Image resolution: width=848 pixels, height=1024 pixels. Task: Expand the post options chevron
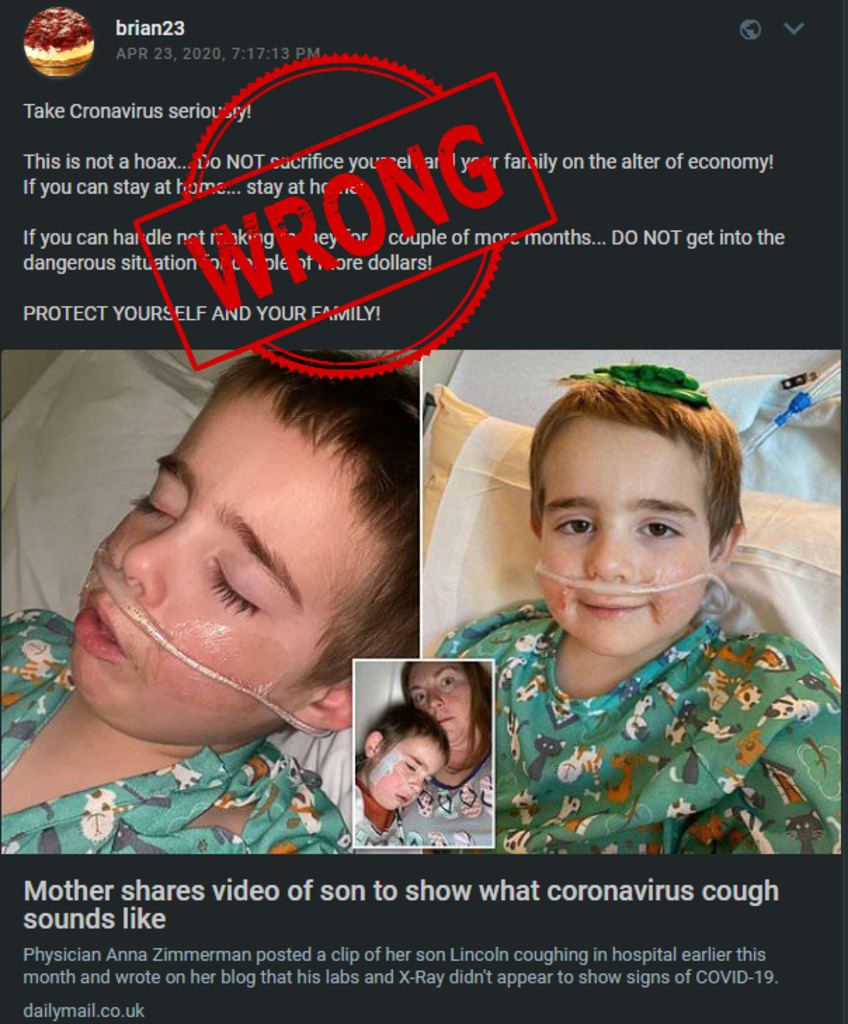[794, 29]
